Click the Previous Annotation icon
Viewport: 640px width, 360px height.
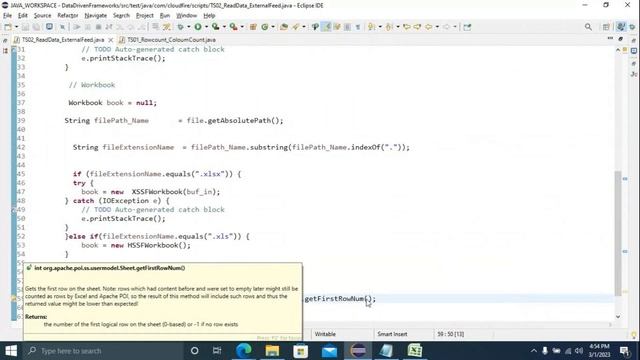(389, 27)
